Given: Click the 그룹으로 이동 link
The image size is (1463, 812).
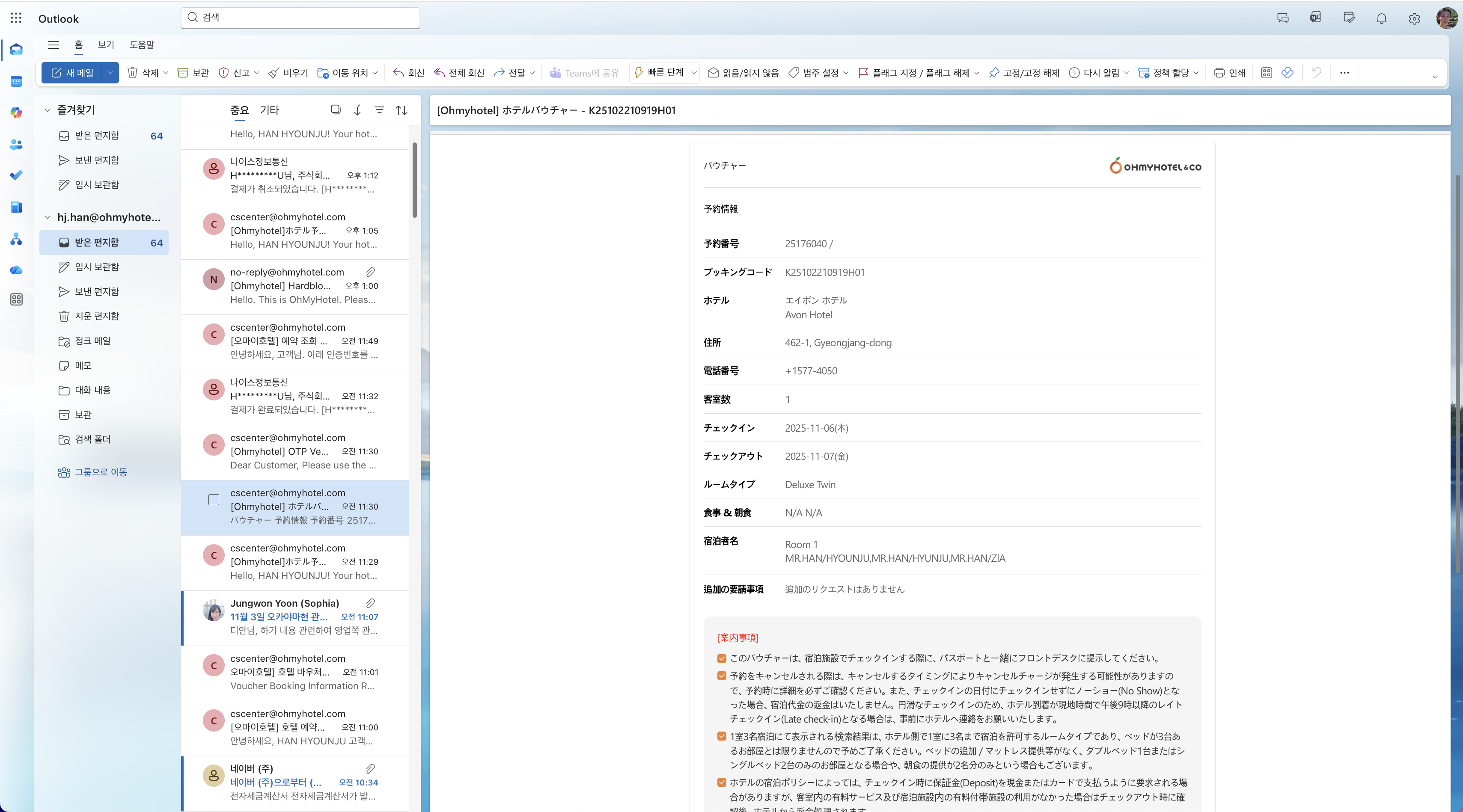Looking at the screenshot, I should (x=101, y=472).
